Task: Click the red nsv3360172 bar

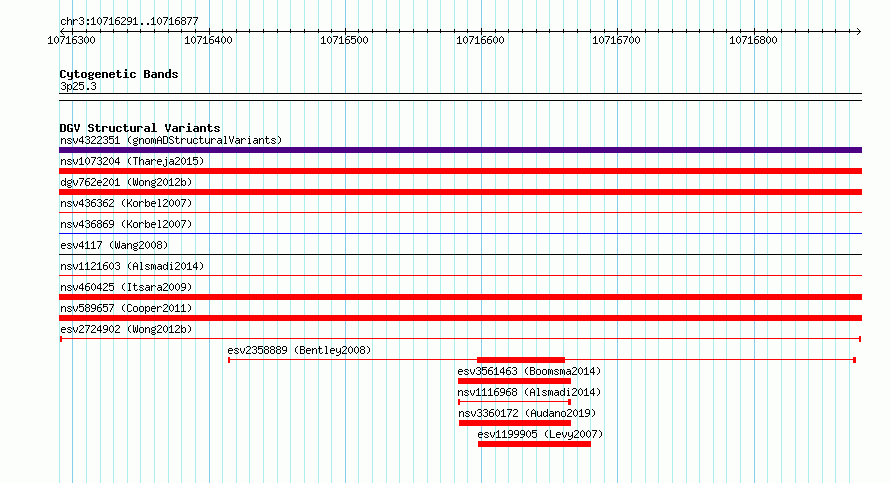Action: click(515, 423)
